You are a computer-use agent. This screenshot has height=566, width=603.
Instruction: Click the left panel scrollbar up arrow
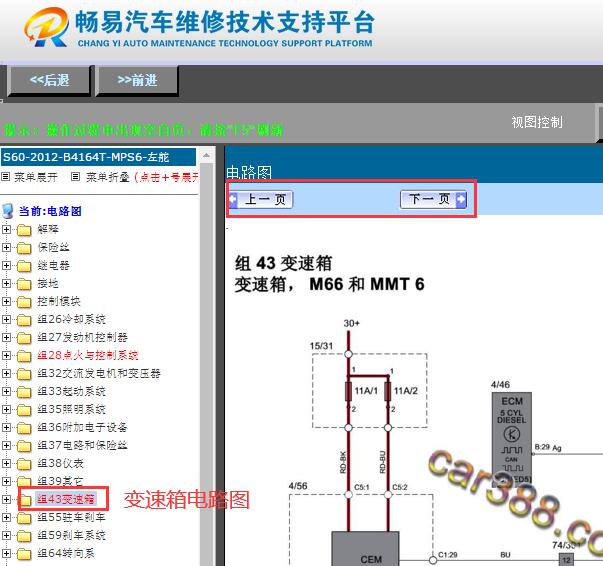(207, 155)
